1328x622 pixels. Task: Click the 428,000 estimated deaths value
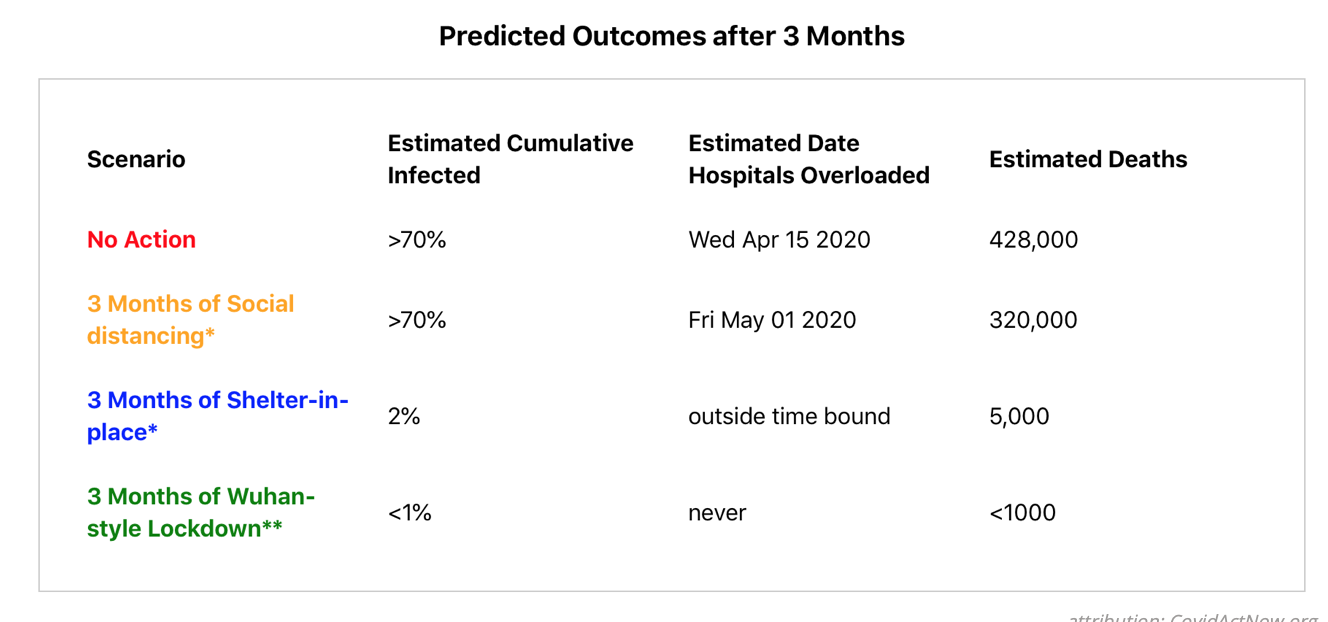point(1033,240)
